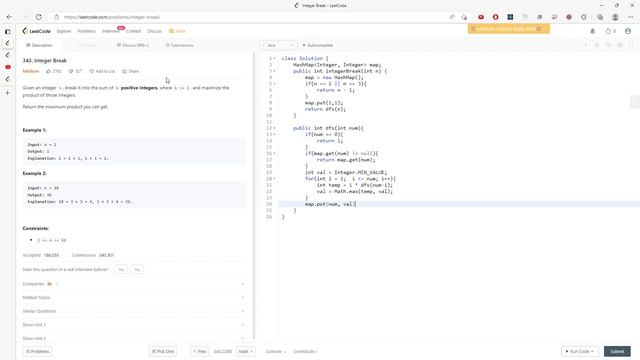This screenshot has height=360, width=640.
Task: Open the Run Code dropdown button
Action: 580,351
